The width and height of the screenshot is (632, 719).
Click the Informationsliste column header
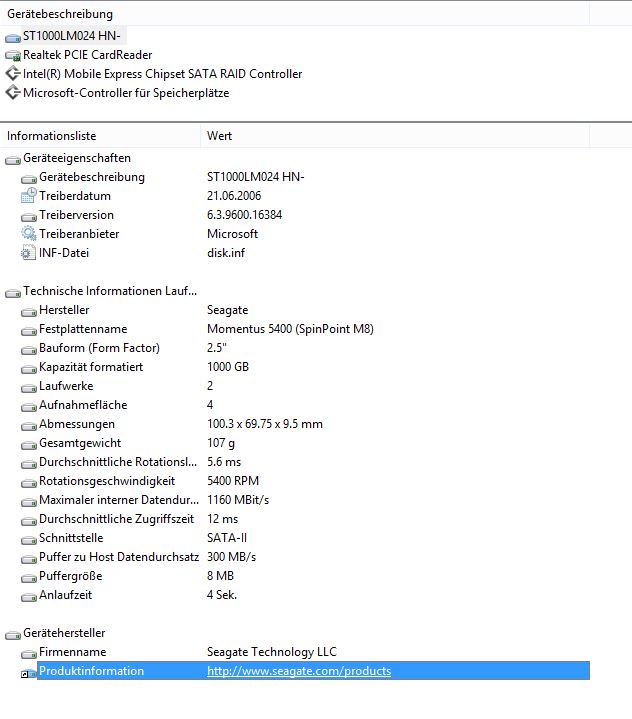click(x=51, y=136)
